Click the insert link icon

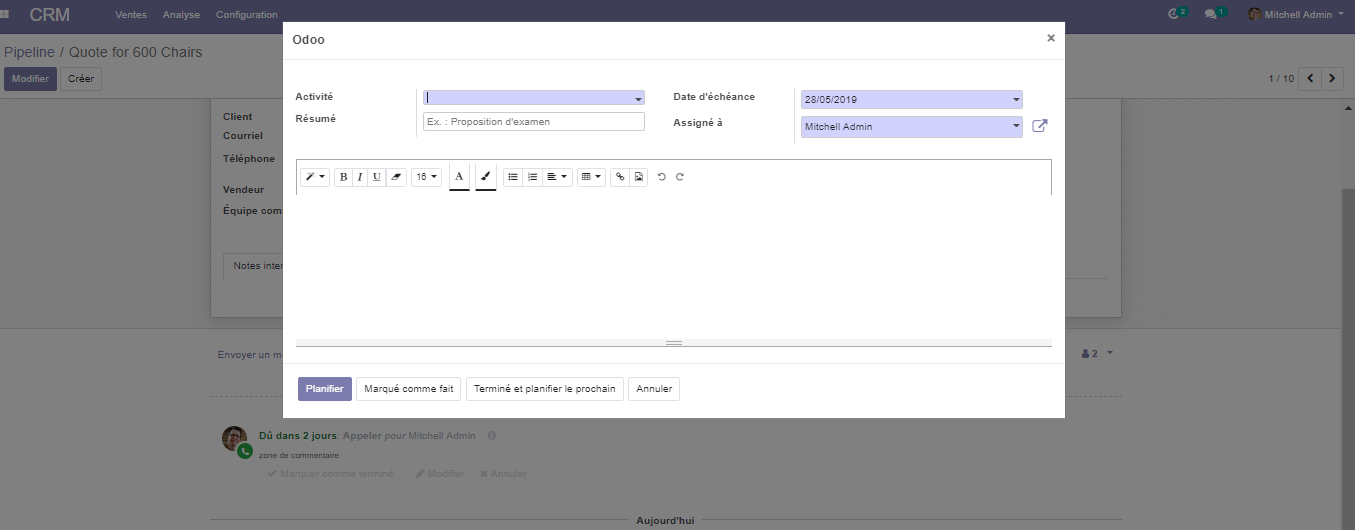point(620,177)
